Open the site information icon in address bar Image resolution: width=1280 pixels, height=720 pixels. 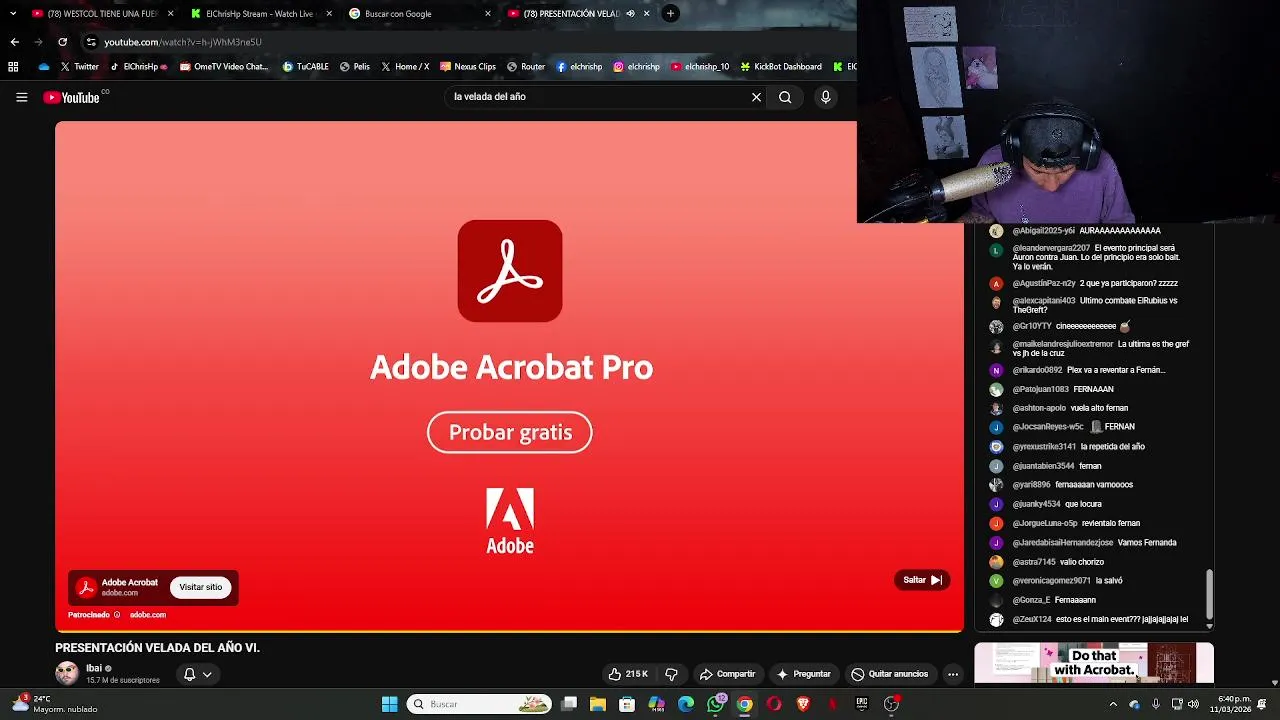click(91, 42)
